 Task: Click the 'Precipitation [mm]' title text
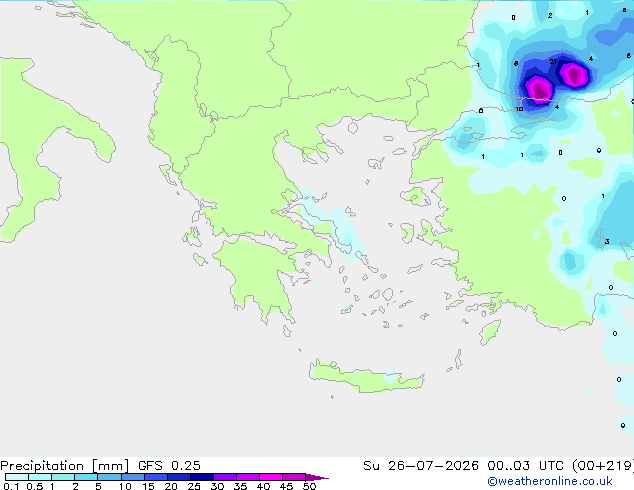pyautogui.click(x=64, y=466)
